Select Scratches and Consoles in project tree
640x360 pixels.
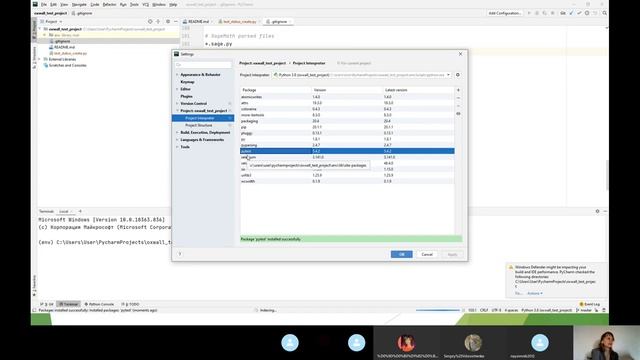point(67,65)
